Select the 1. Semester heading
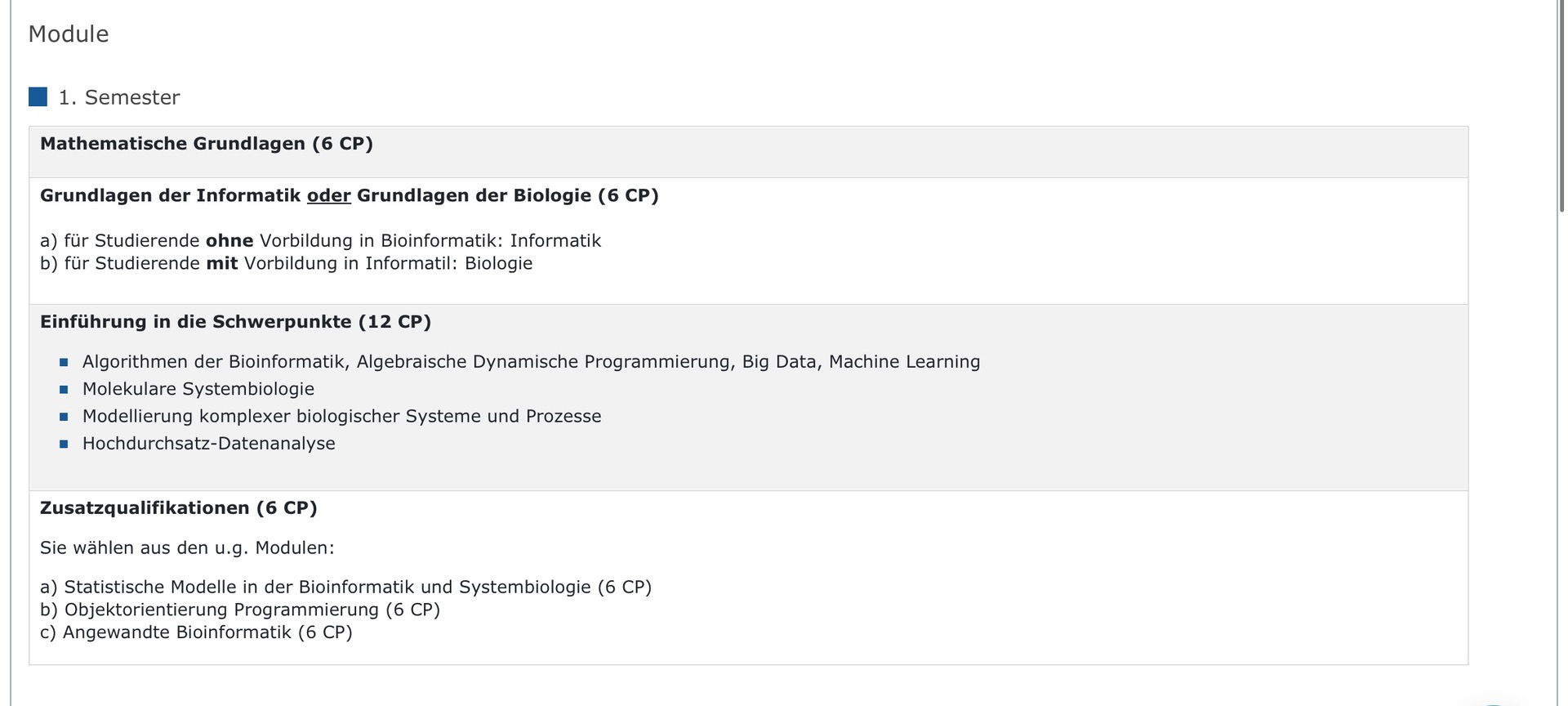Image resolution: width=1568 pixels, height=706 pixels. [x=119, y=97]
